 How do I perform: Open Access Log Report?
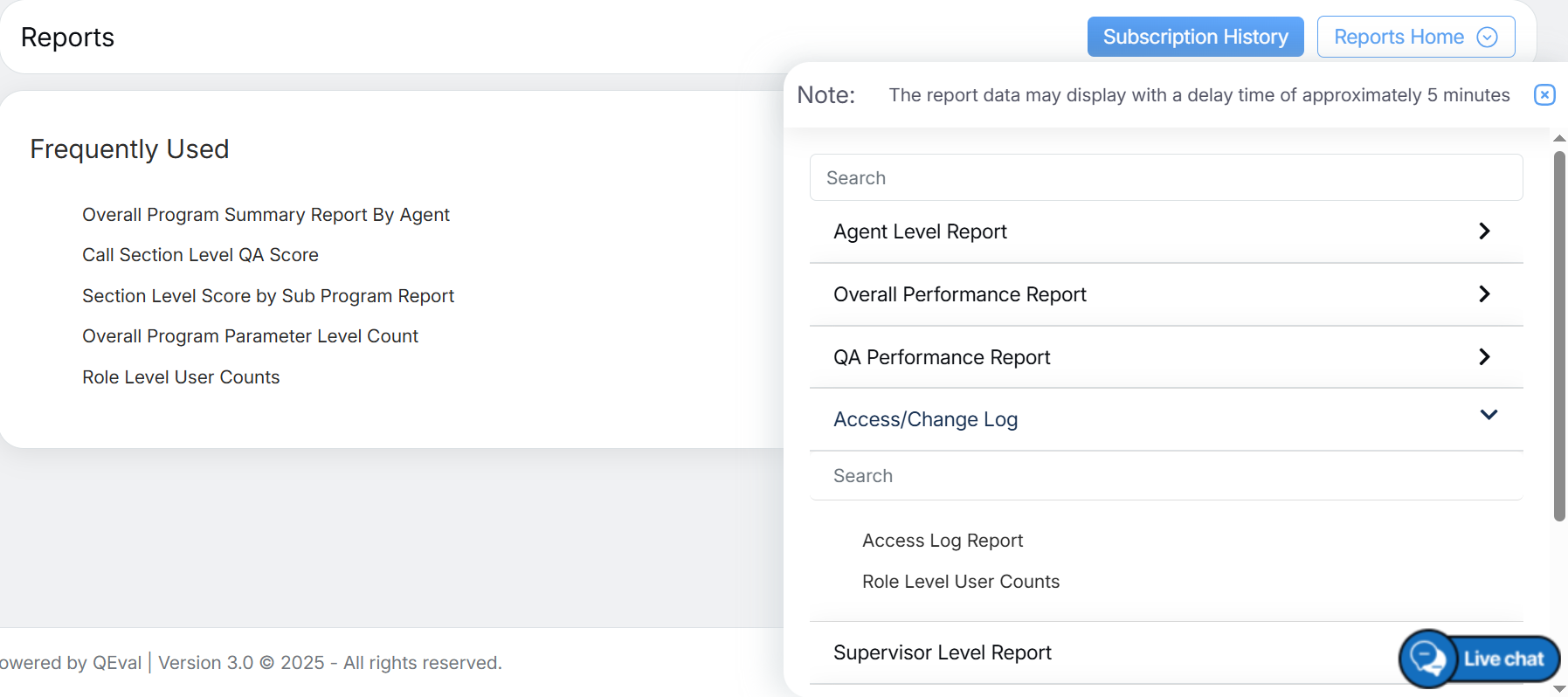tap(942, 541)
